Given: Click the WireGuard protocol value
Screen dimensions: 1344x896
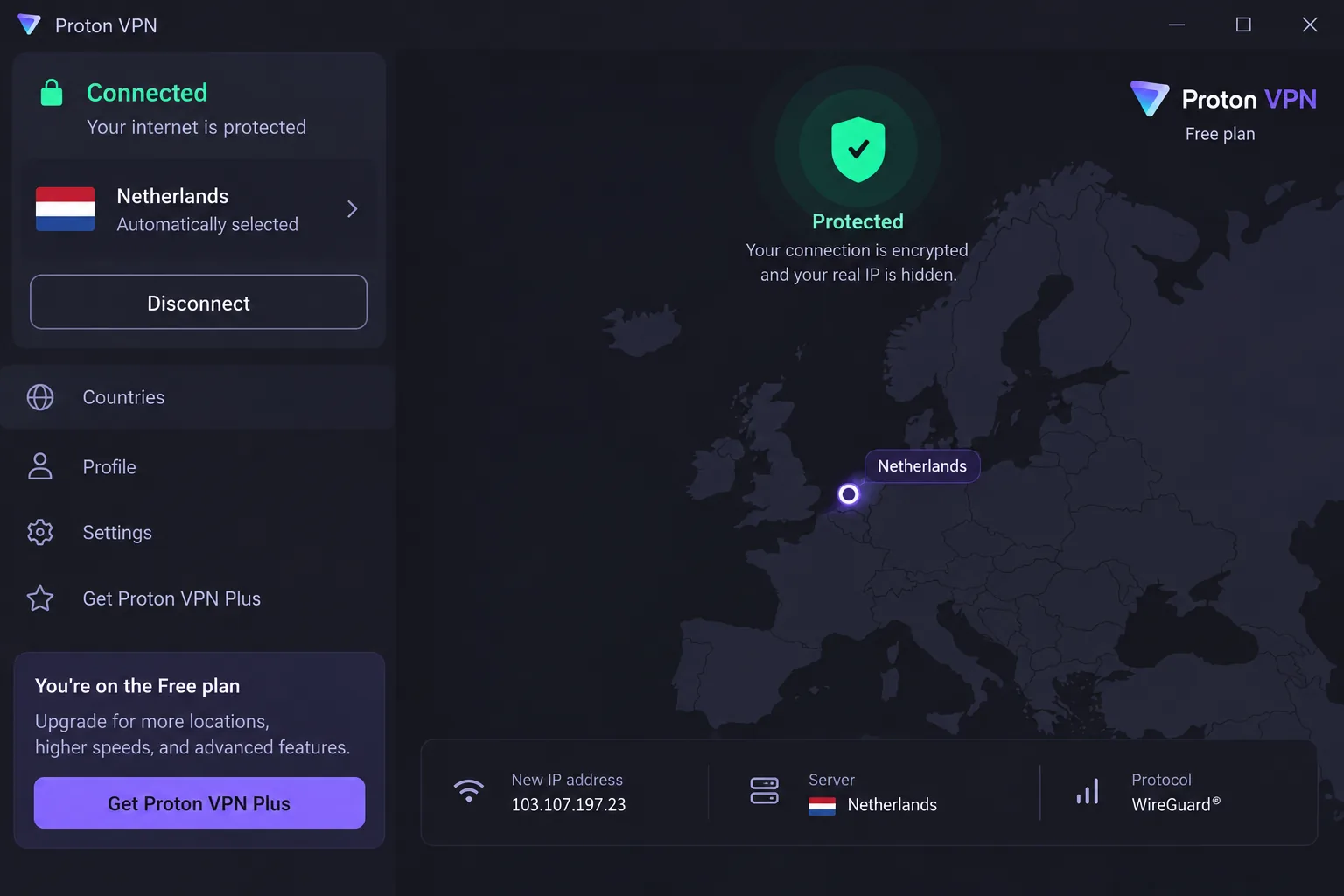Looking at the screenshot, I should 1176,805.
